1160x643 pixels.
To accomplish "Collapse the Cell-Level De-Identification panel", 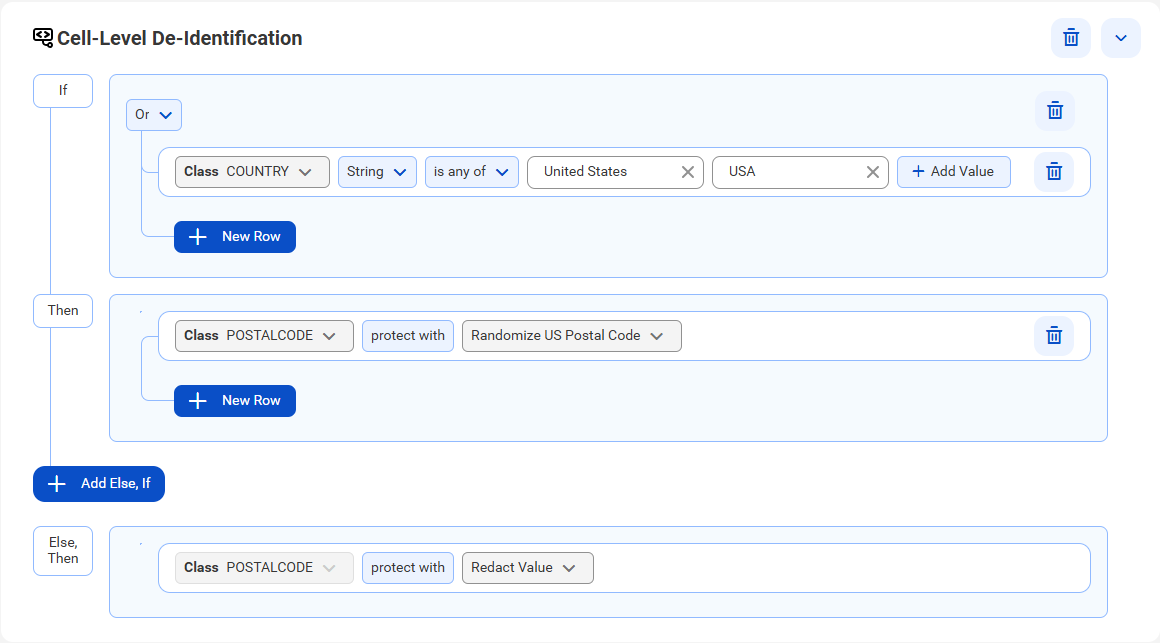I will [1121, 38].
